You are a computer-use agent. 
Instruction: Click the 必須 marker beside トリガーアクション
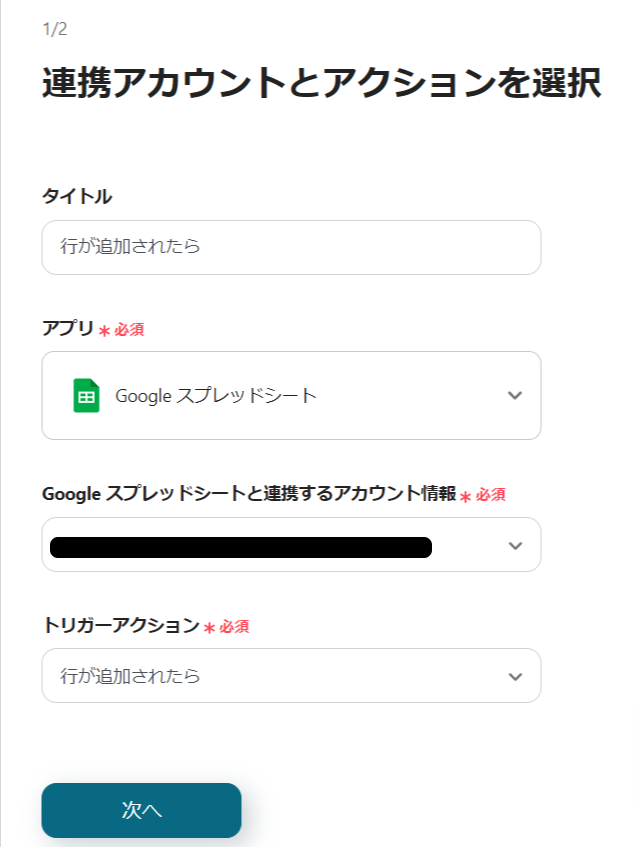pos(233,627)
